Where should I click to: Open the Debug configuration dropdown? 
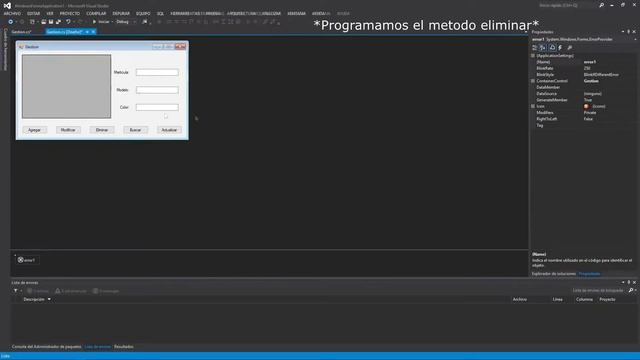click(x=125, y=22)
